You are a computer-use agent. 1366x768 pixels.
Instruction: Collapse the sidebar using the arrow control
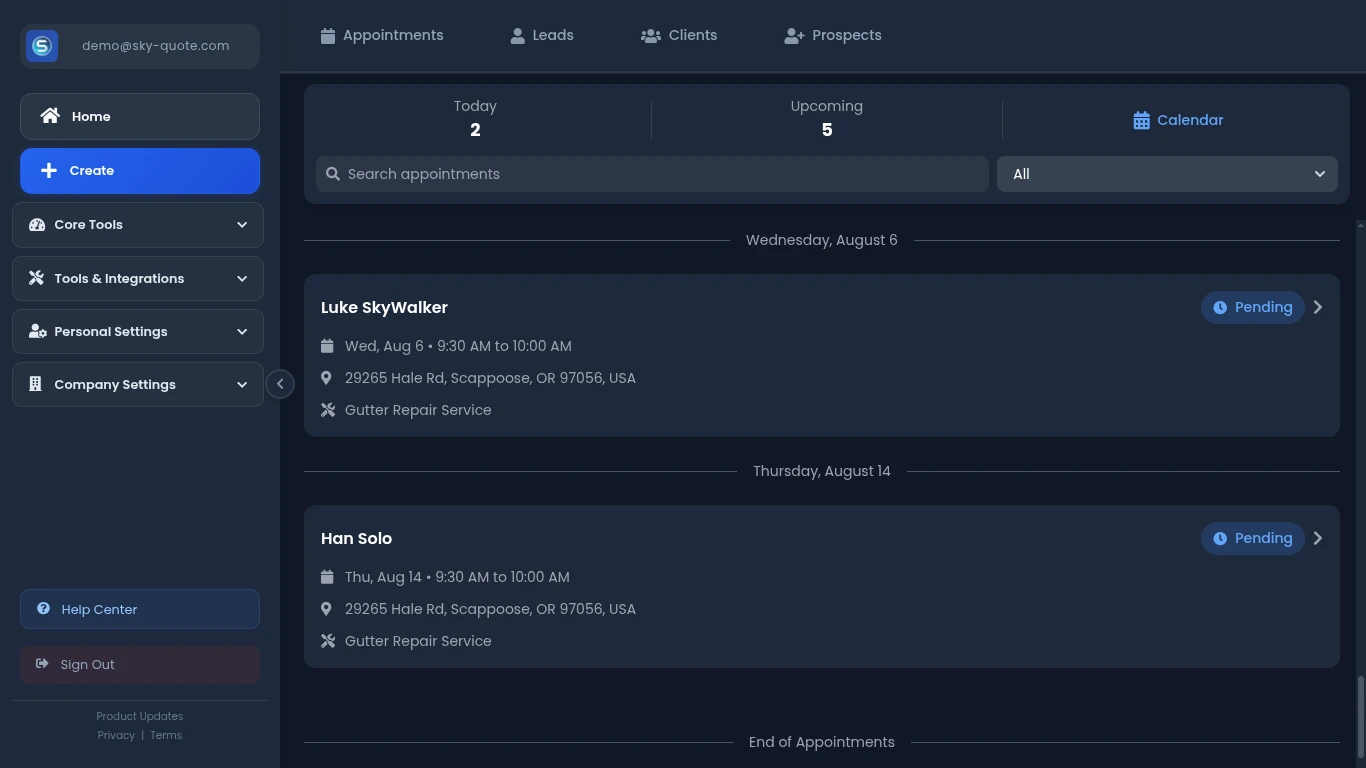281,383
